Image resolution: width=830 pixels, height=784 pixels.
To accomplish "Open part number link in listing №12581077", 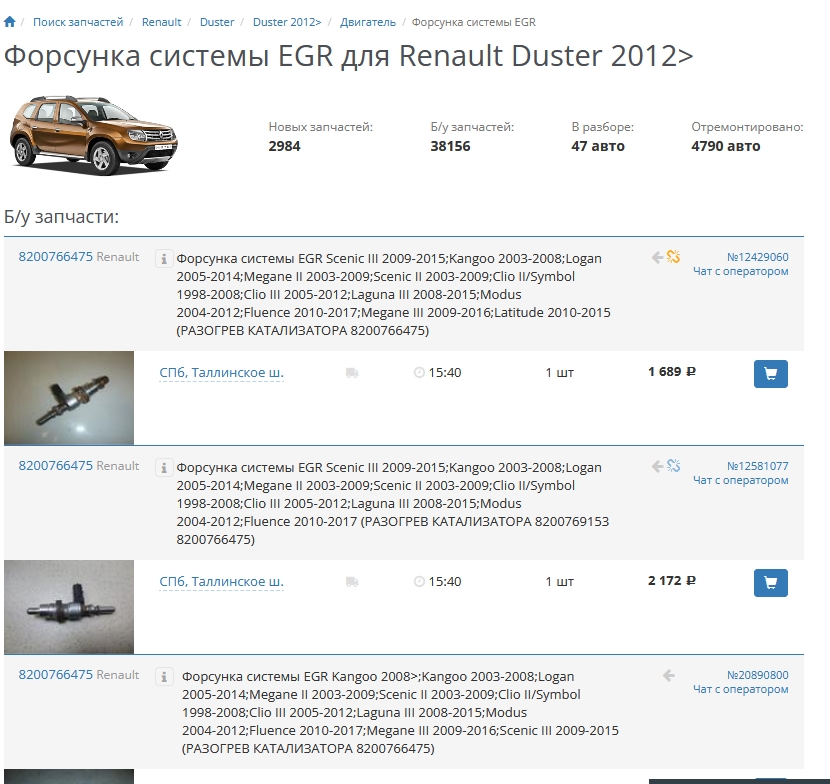I will point(56,466).
